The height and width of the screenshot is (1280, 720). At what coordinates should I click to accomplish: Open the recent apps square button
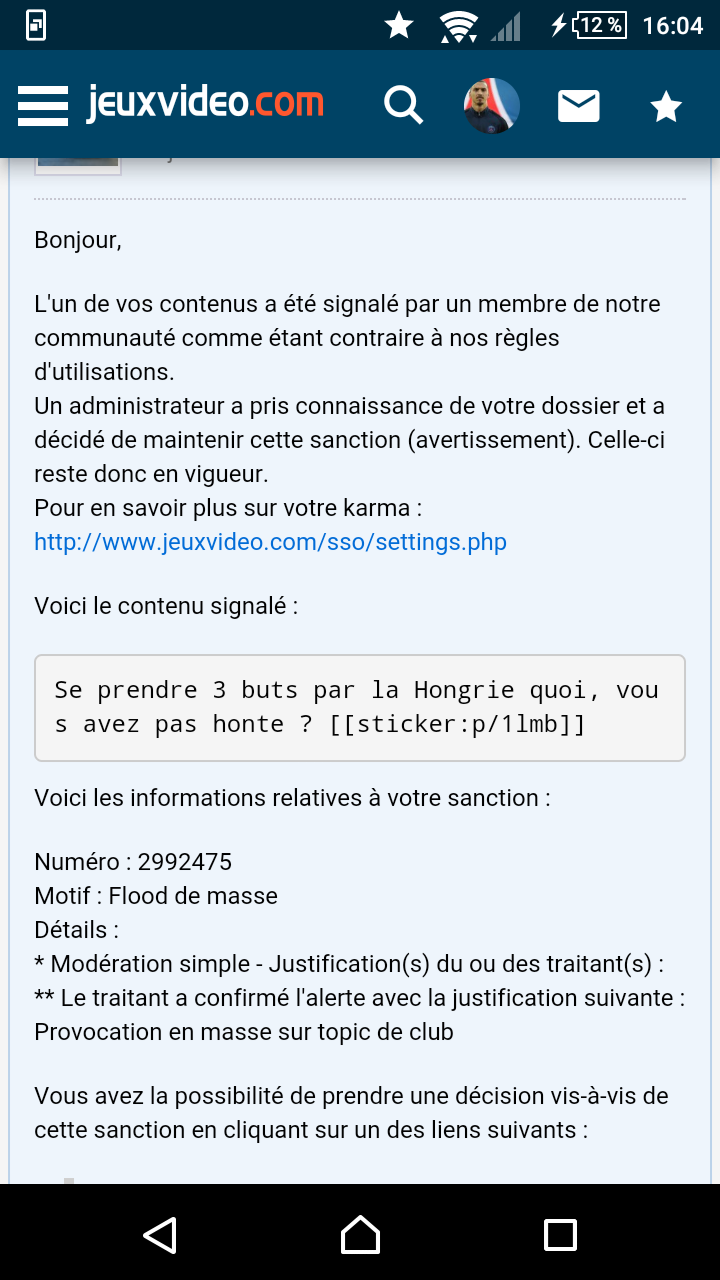point(560,1234)
